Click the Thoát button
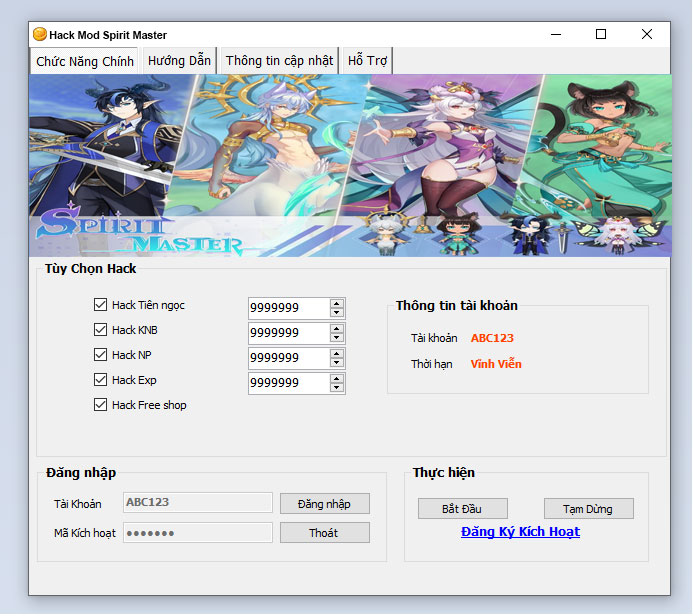The height and width of the screenshot is (616, 693). [324, 533]
